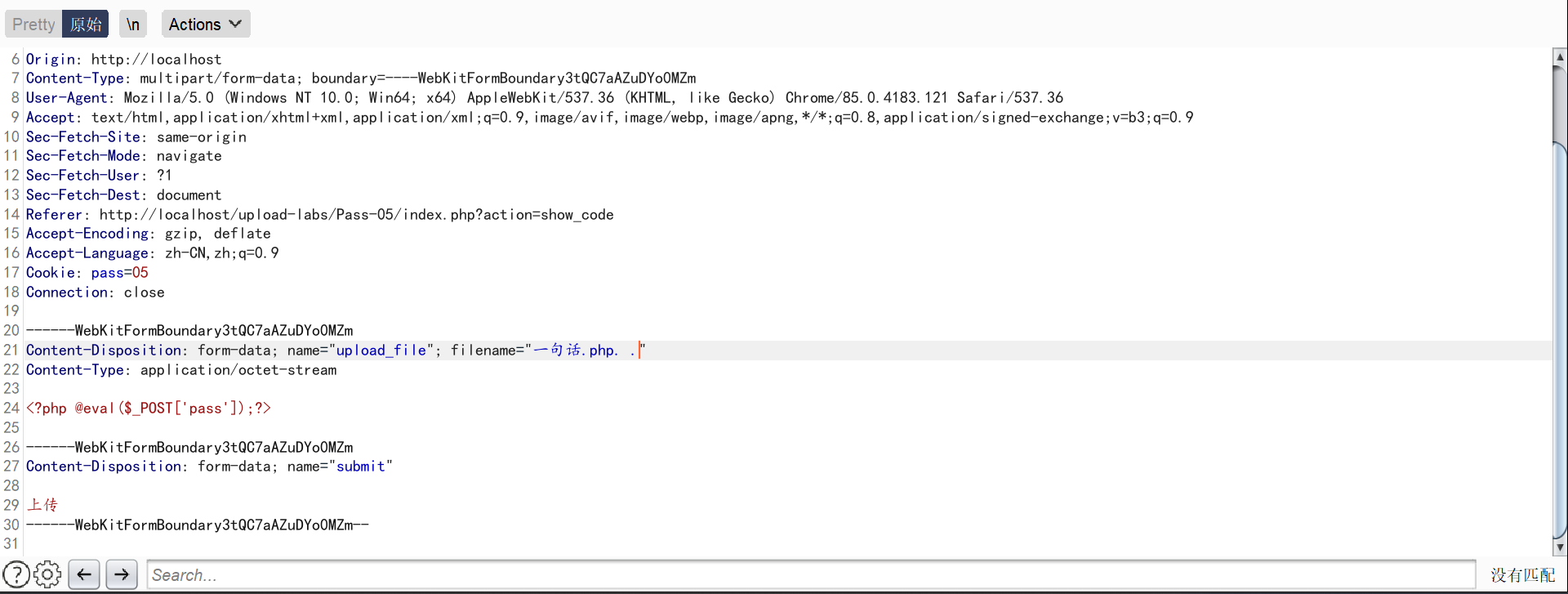Click the 没有匹配 no matches label
Image resolution: width=1568 pixels, height=594 pixels.
click(1523, 575)
